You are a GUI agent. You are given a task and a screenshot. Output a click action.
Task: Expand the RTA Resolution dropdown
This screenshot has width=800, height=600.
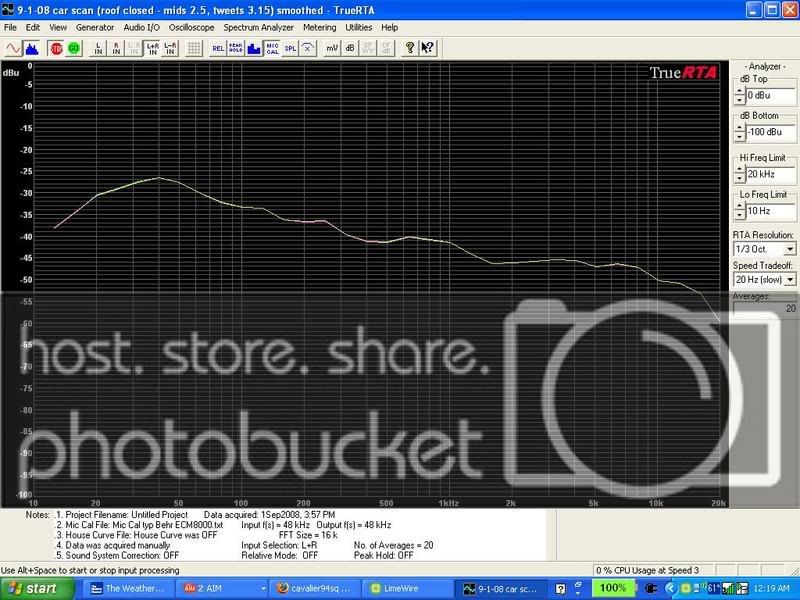[790, 249]
